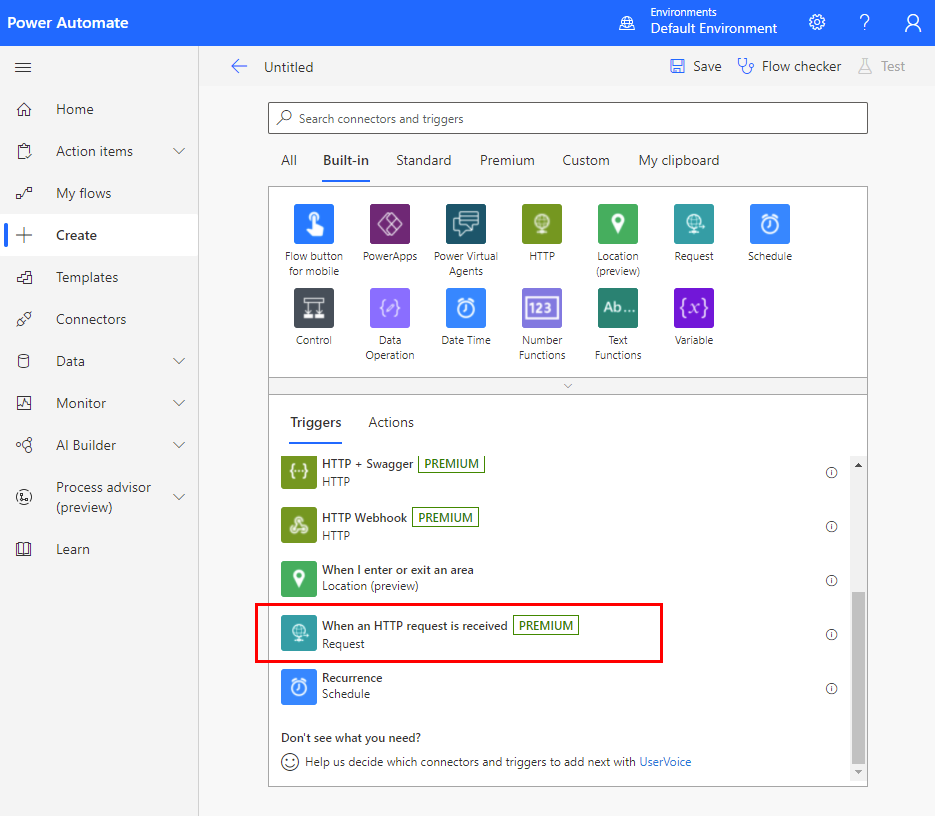Show info for Recurrence trigger

pos(831,688)
